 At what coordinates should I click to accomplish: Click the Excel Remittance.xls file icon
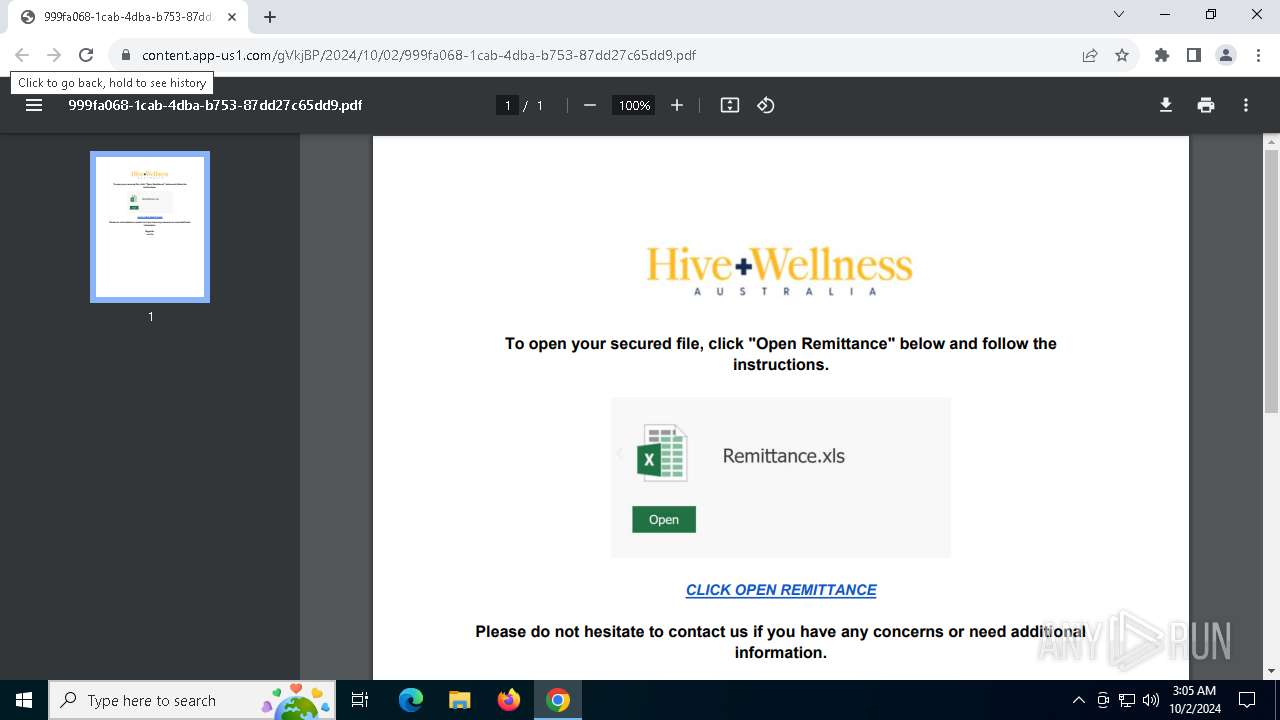click(663, 454)
